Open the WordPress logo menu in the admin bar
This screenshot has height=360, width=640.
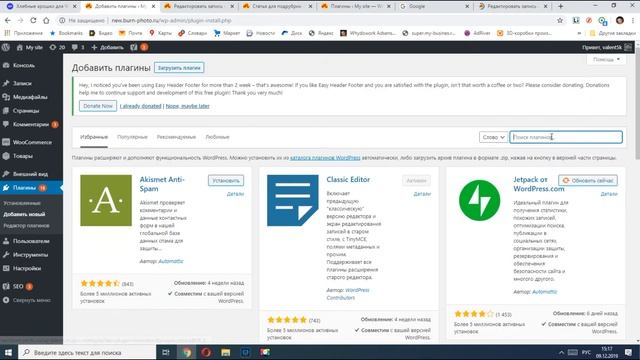[6, 47]
